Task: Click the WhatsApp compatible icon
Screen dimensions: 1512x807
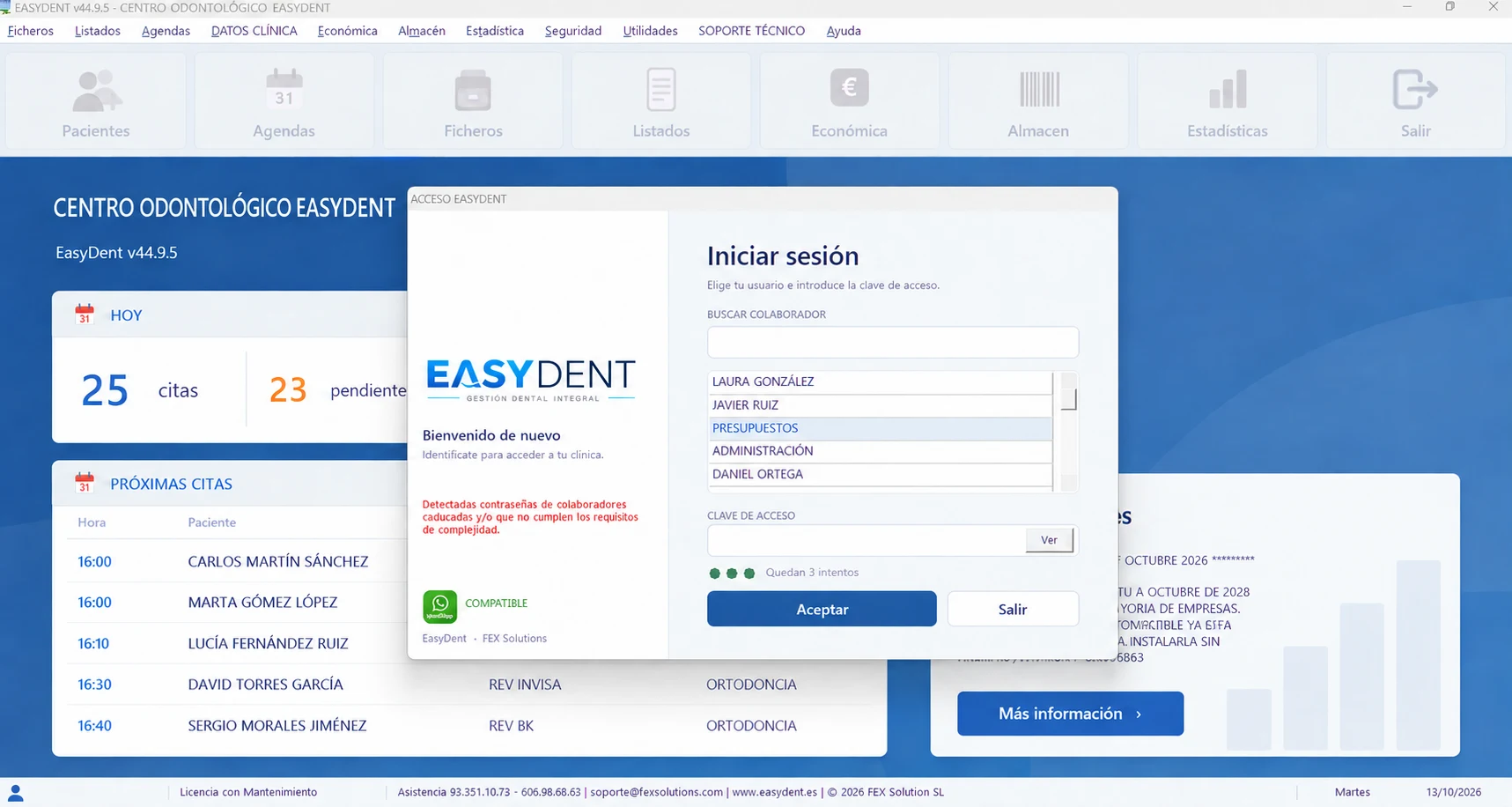Action: tap(439, 606)
